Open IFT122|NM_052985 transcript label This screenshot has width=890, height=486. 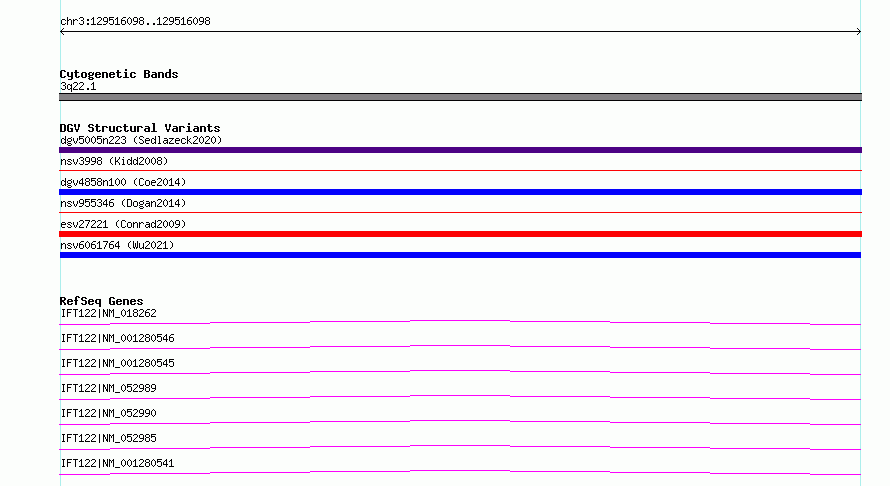108,438
